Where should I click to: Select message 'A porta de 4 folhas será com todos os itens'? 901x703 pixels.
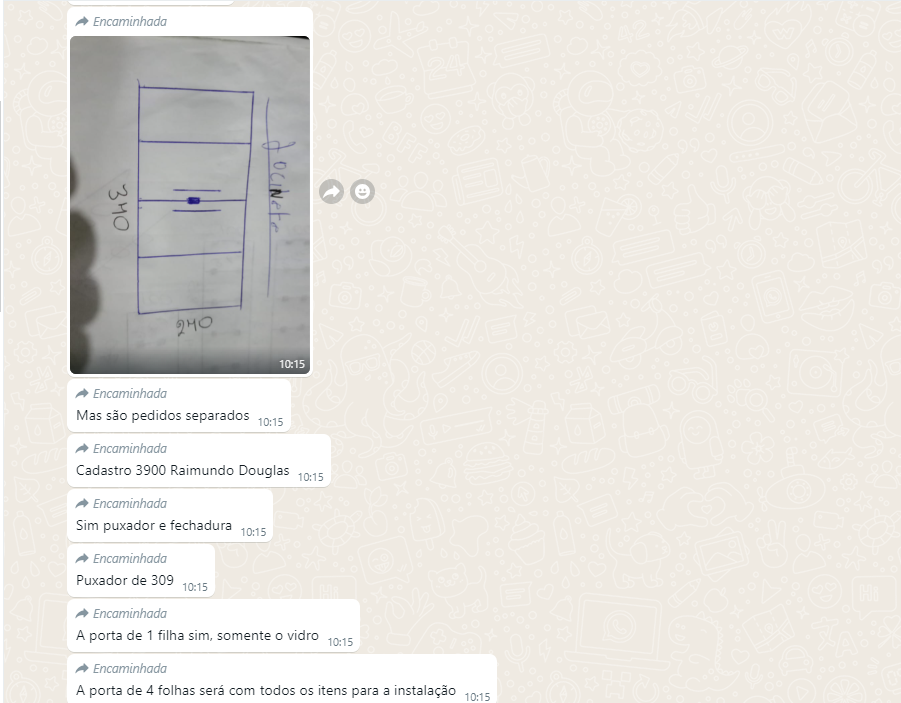(265, 690)
